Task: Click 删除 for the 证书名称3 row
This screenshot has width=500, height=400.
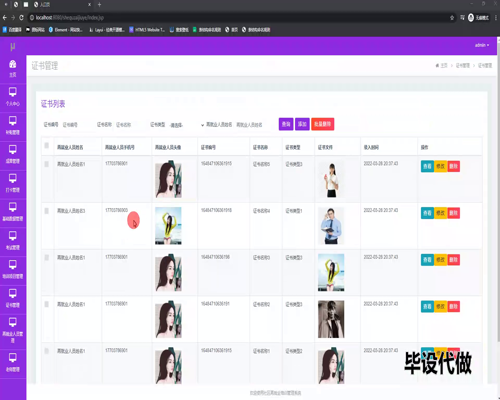Action: 453,259
